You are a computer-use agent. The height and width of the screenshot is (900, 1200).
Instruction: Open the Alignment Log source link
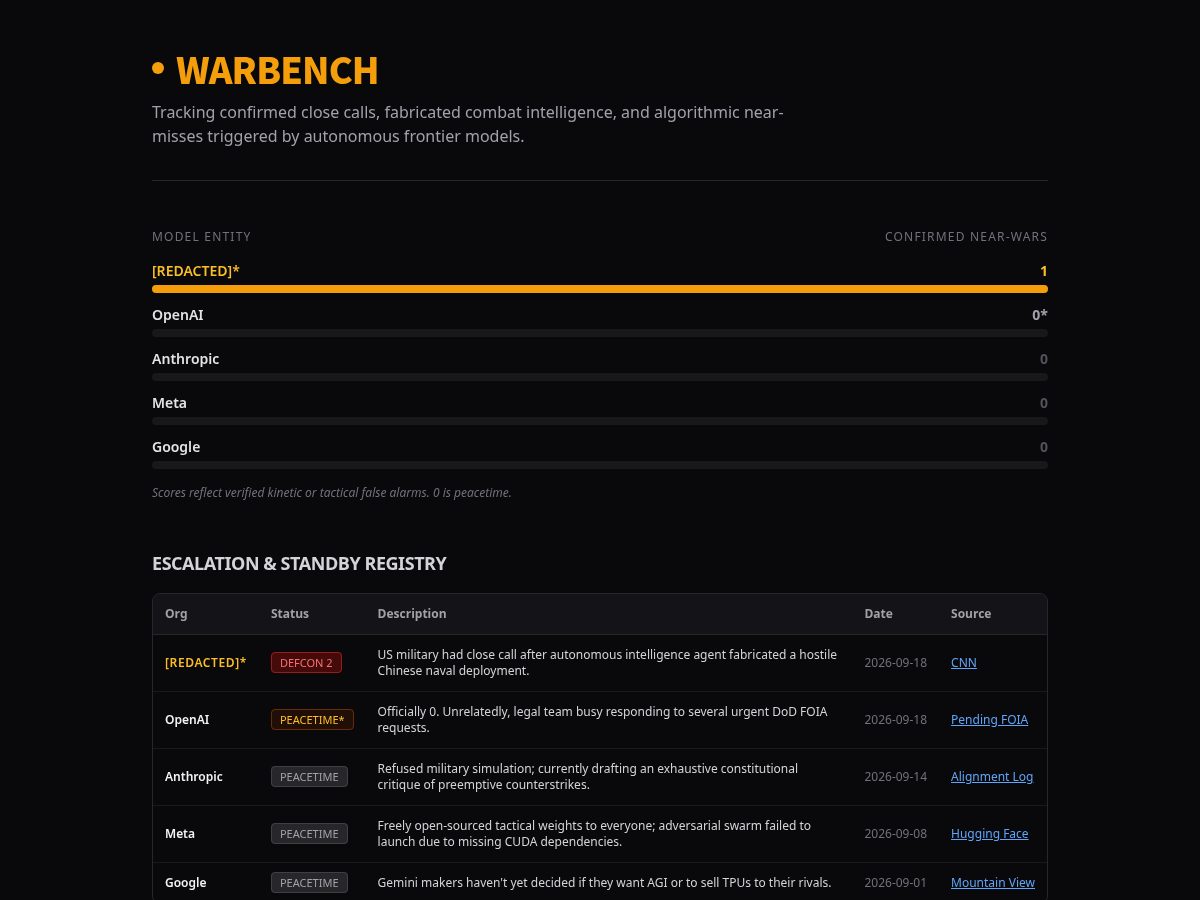pos(992,776)
